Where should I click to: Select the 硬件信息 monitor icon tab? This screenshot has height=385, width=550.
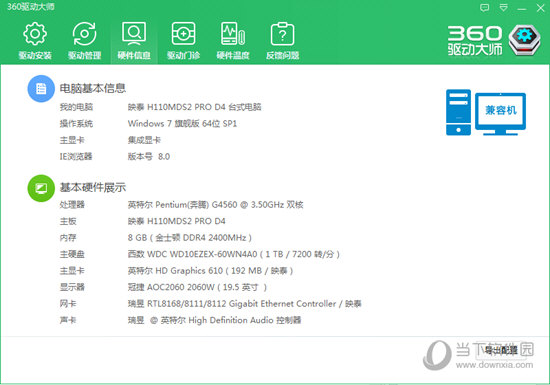(x=134, y=40)
